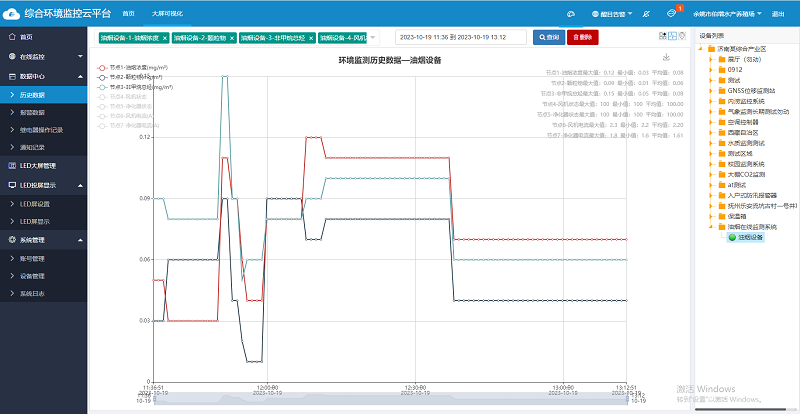Collapse the 济南某综合产业区 tree root

click(x=701, y=49)
